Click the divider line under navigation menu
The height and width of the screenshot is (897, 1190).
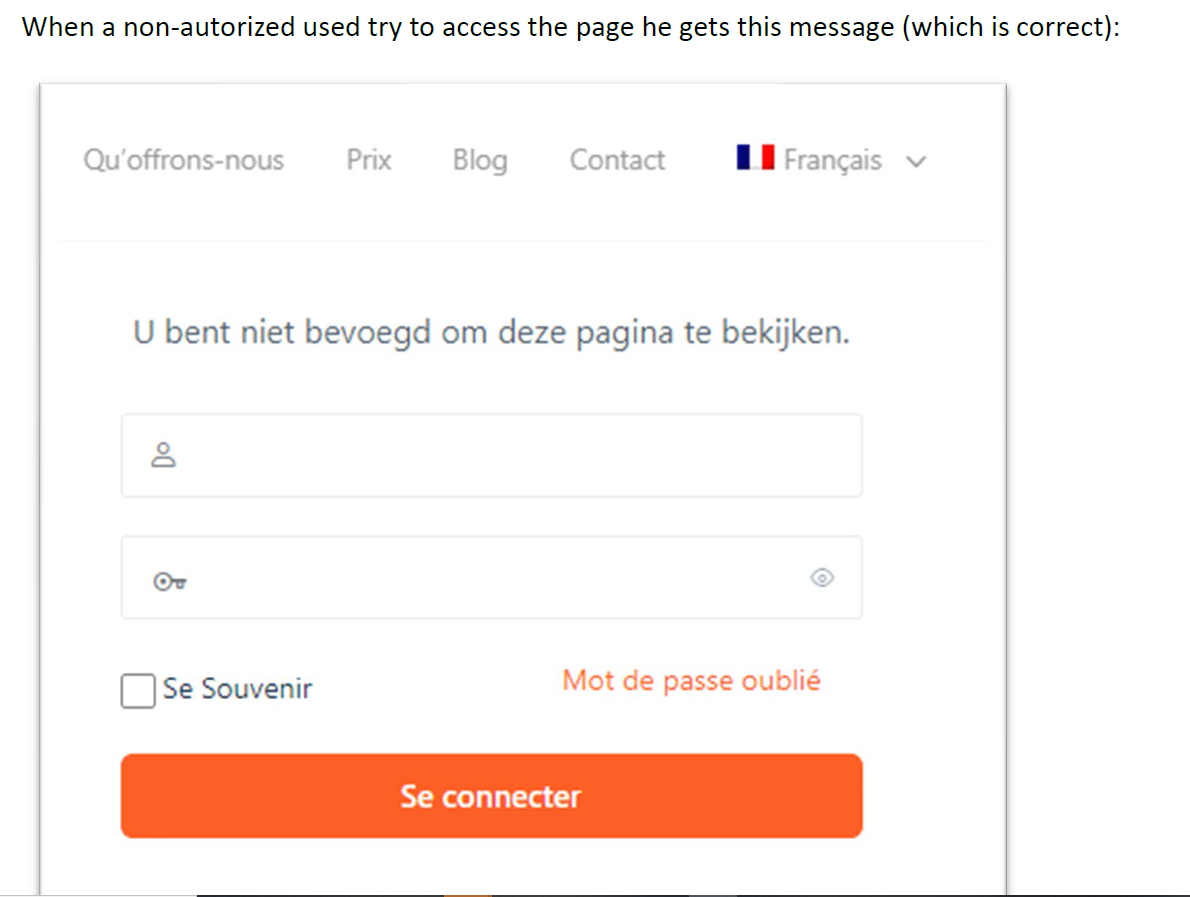pos(522,241)
